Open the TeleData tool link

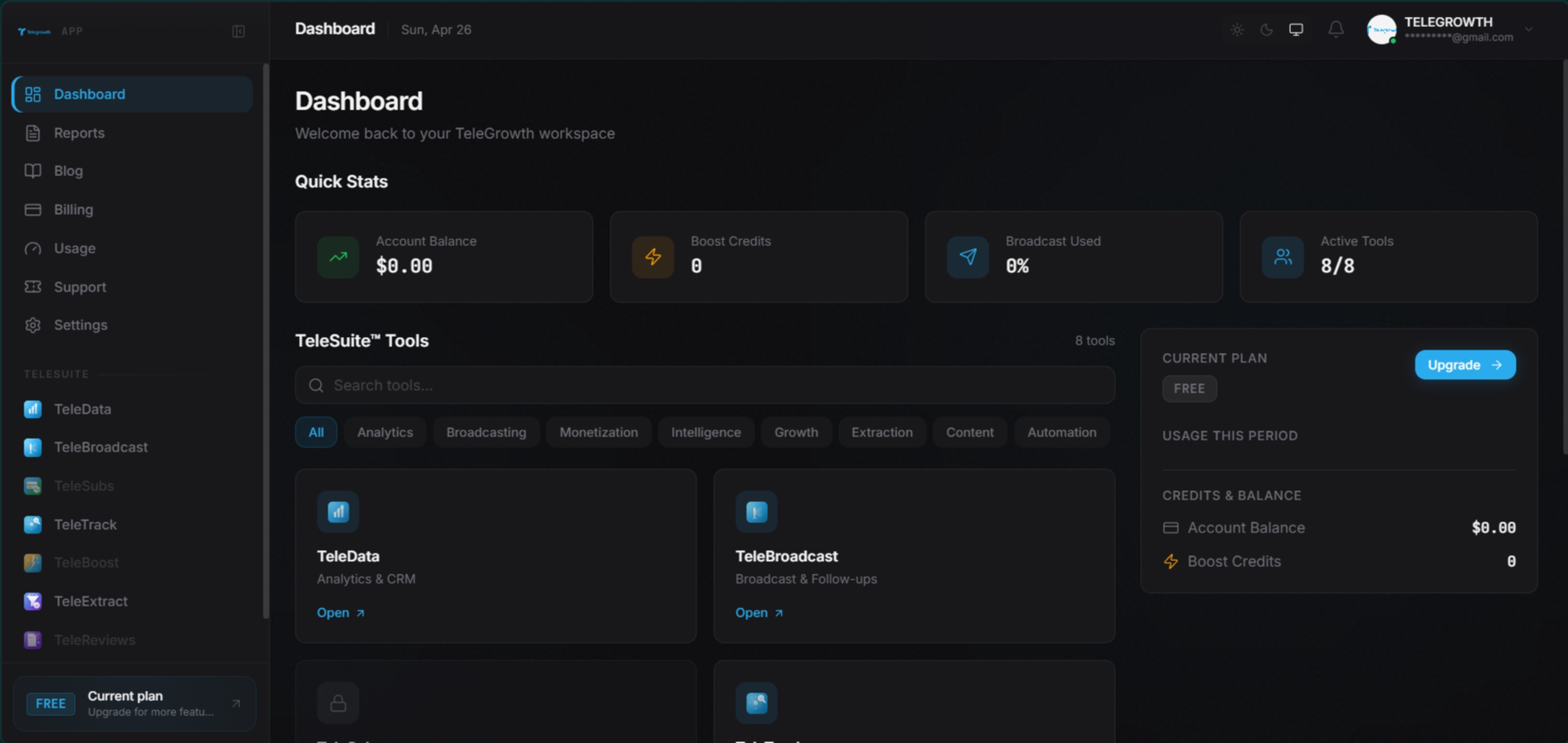(x=340, y=612)
